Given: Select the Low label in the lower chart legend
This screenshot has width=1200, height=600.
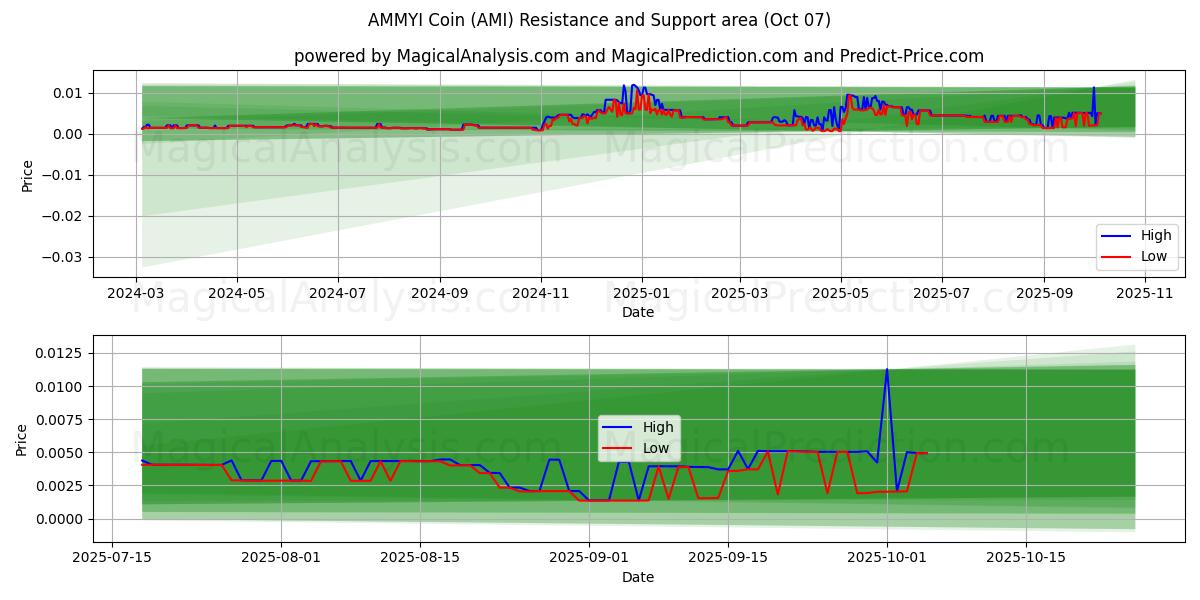Looking at the screenshot, I should tap(656, 448).
